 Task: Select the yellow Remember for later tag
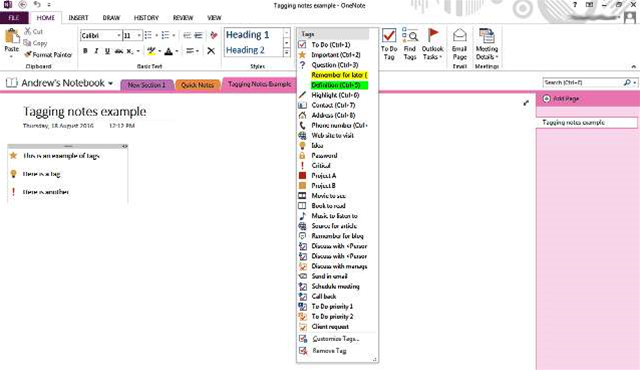(x=339, y=75)
